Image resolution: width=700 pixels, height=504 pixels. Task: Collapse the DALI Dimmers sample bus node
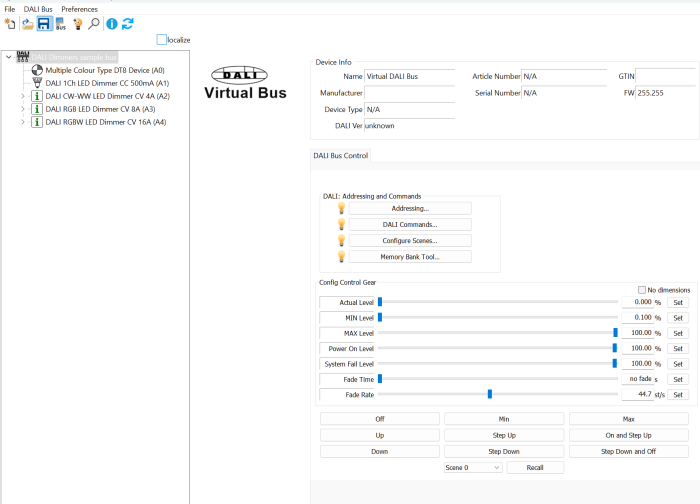[8, 57]
